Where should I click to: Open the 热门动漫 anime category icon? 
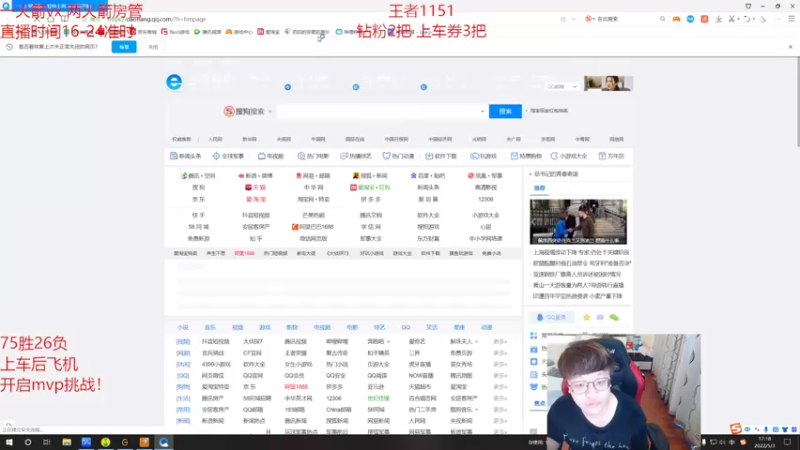point(398,156)
